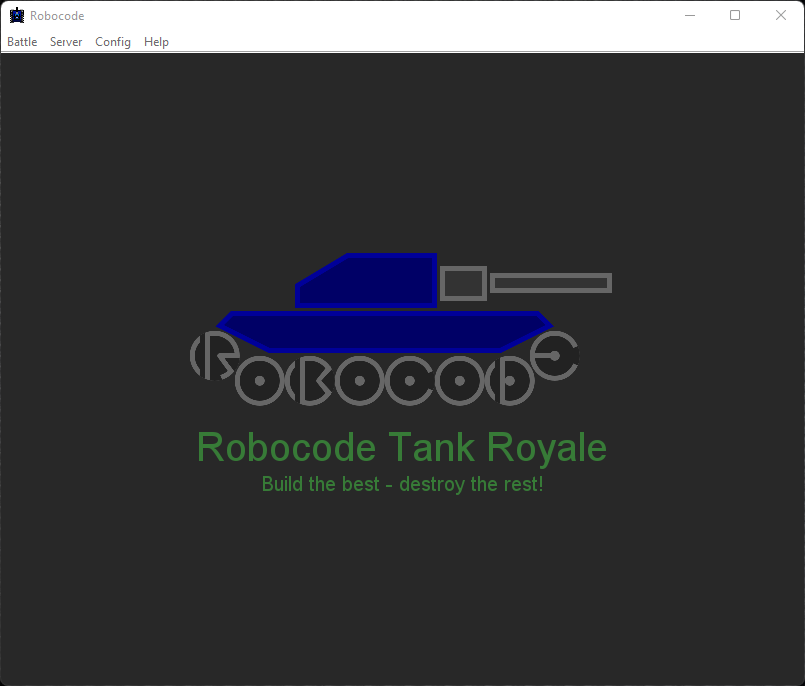Screen dimensions: 805x686
Task: Click the first O wheel in the Robocode logo
Action: pyautogui.click(x=260, y=378)
